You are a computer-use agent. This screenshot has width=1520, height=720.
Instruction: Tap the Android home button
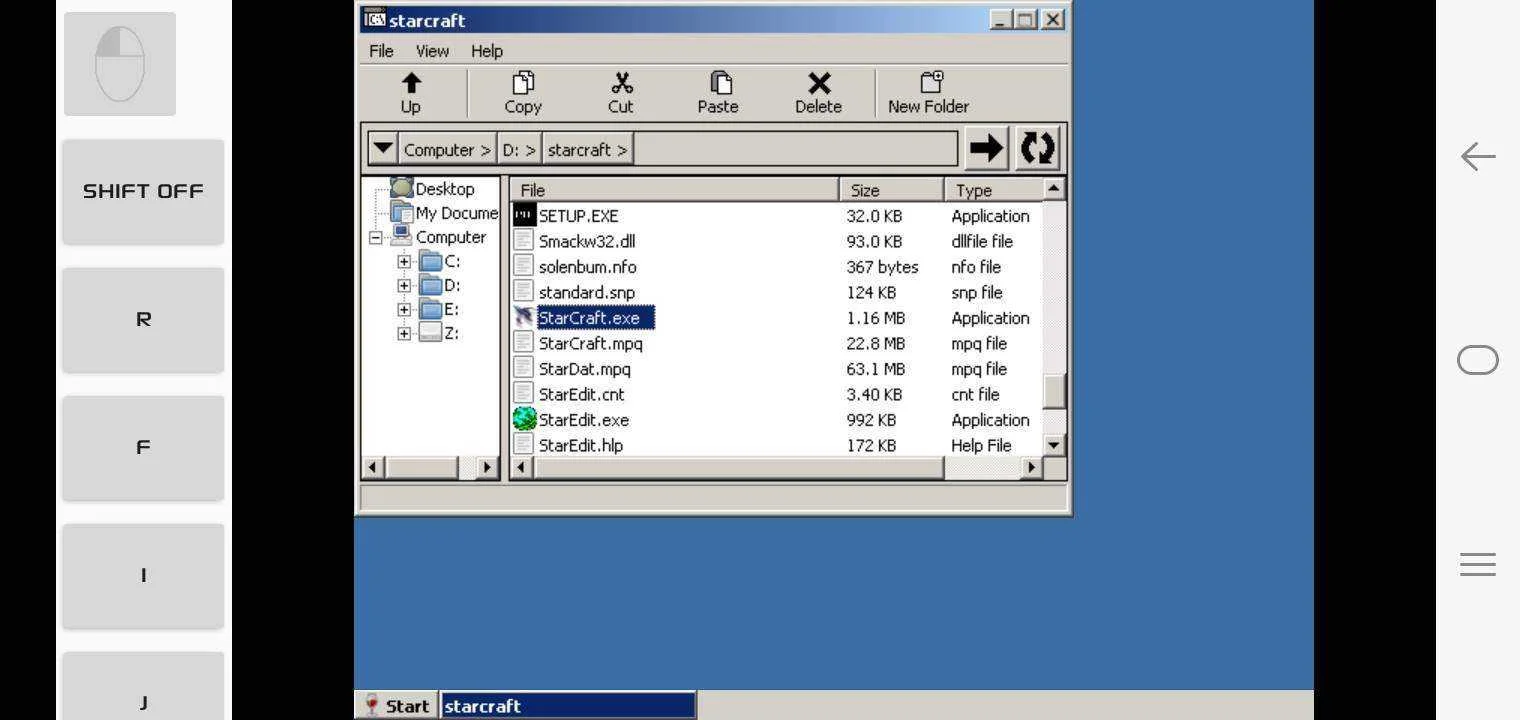point(1477,360)
